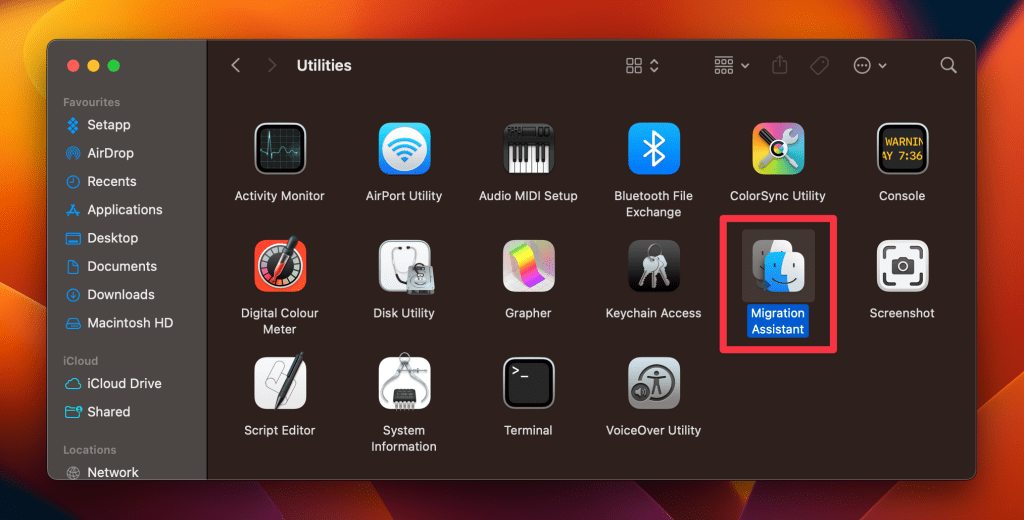Click the "AirPort Utility" label text
This screenshot has width=1024, height=520.
pyautogui.click(x=404, y=195)
